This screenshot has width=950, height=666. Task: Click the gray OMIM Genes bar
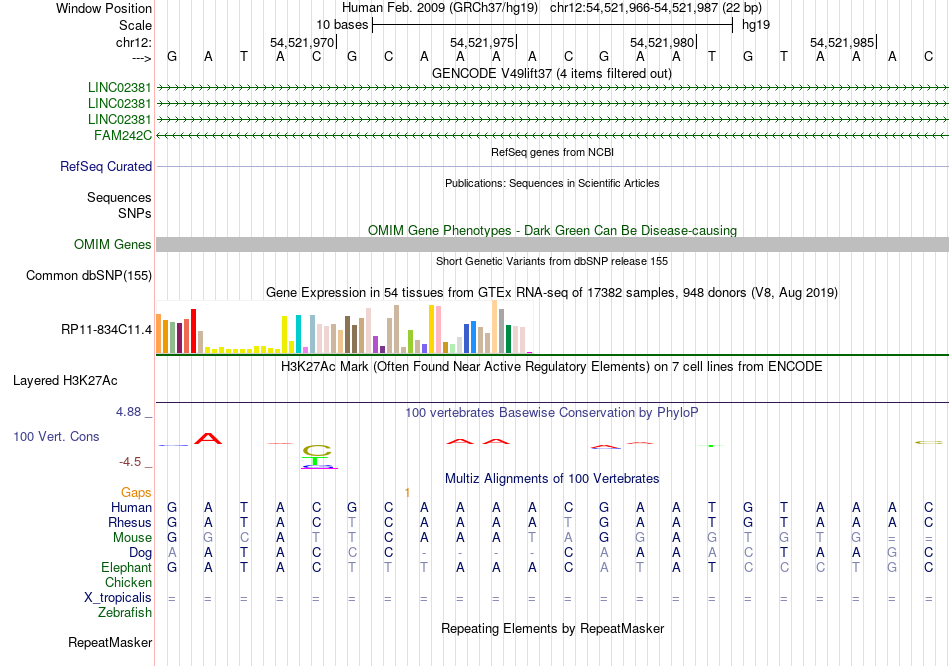[x=553, y=244]
